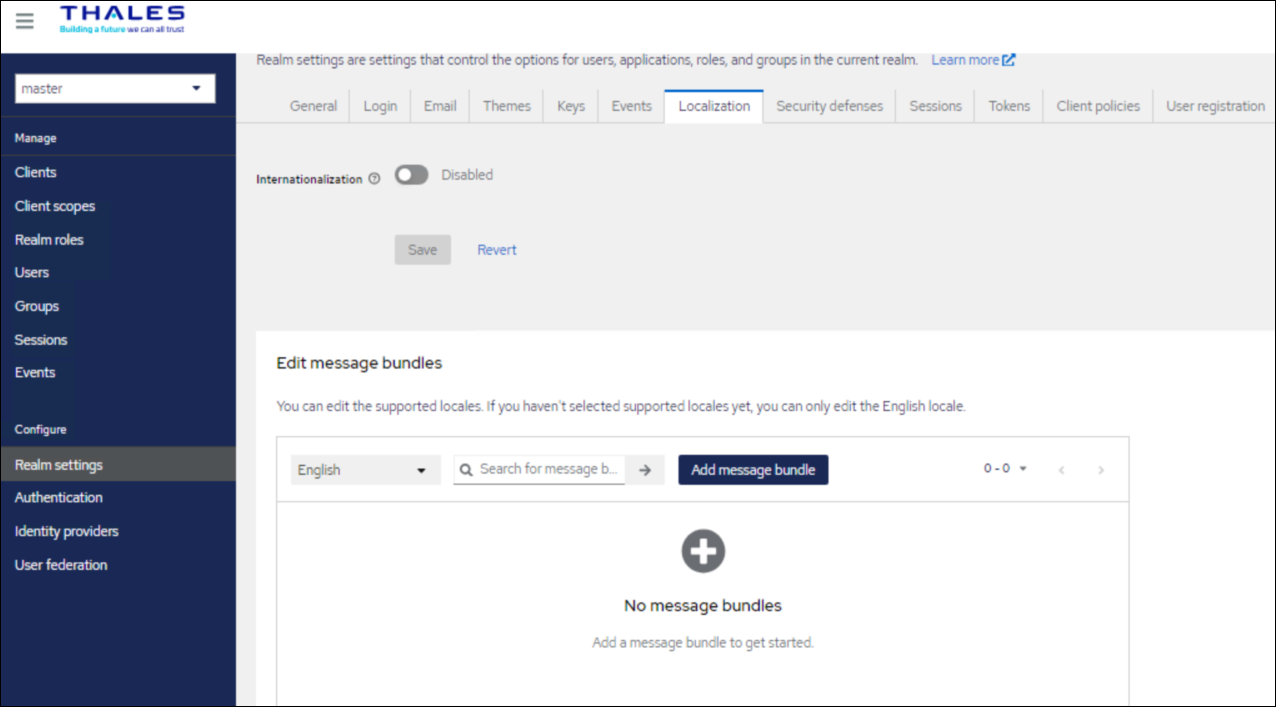Click the magnifier icon in search field
The height and width of the screenshot is (707, 1276).
[x=466, y=469]
